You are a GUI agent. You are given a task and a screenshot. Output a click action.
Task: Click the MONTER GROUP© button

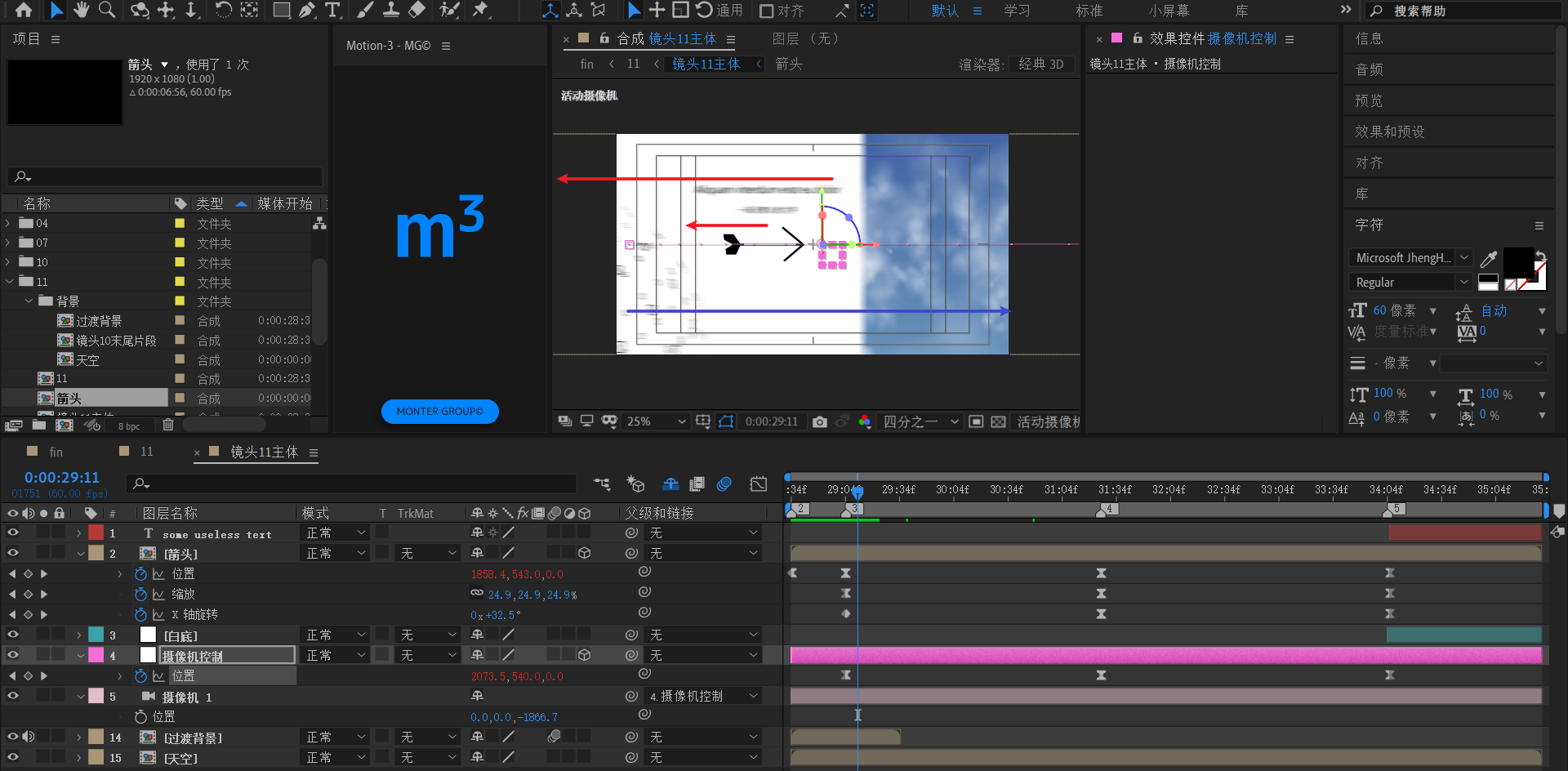tap(440, 411)
